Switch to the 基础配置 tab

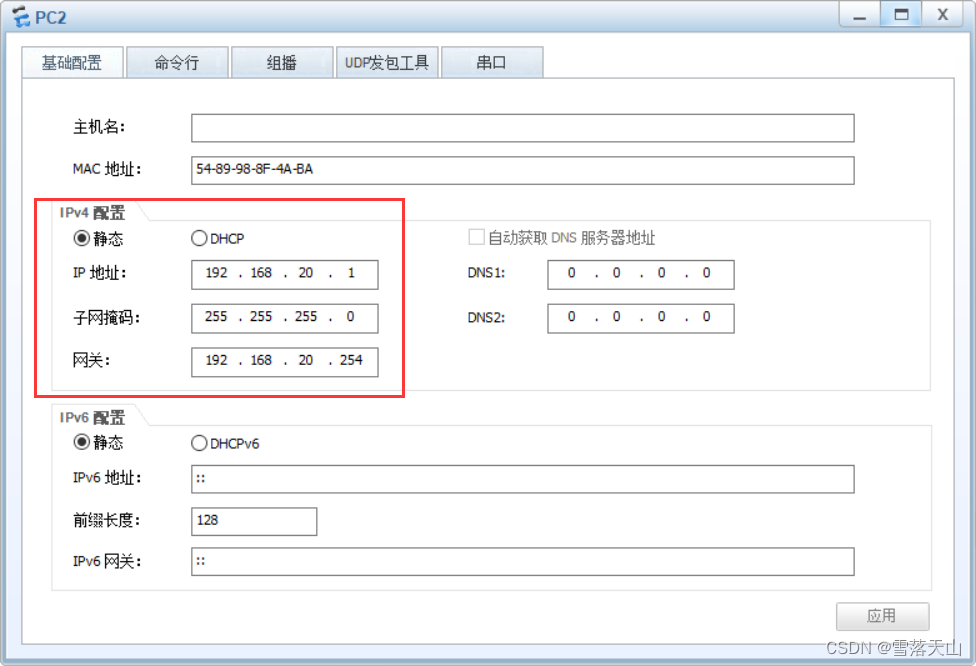click(x=72, y=63)
